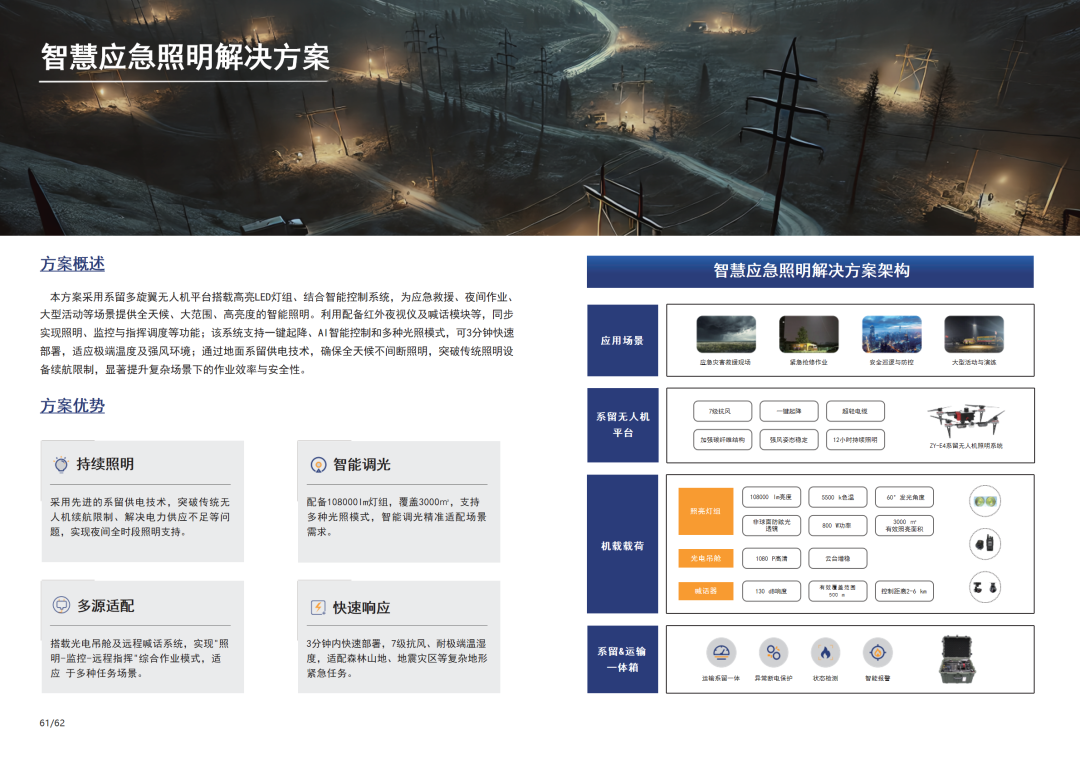Click the 应急灾害救援现场 storm thumbnail

(x=726, y=334)
